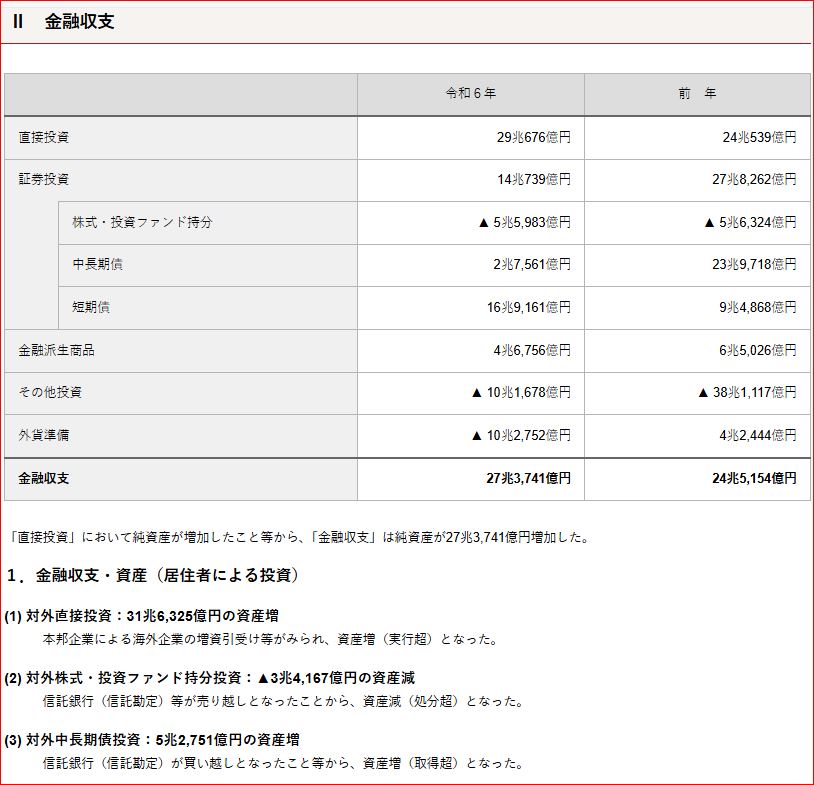Viewport: 814px width, 785px height.
Task: Click the ▲ 38兆1,117億円 other investment value
Action: [x=747, y=392]
